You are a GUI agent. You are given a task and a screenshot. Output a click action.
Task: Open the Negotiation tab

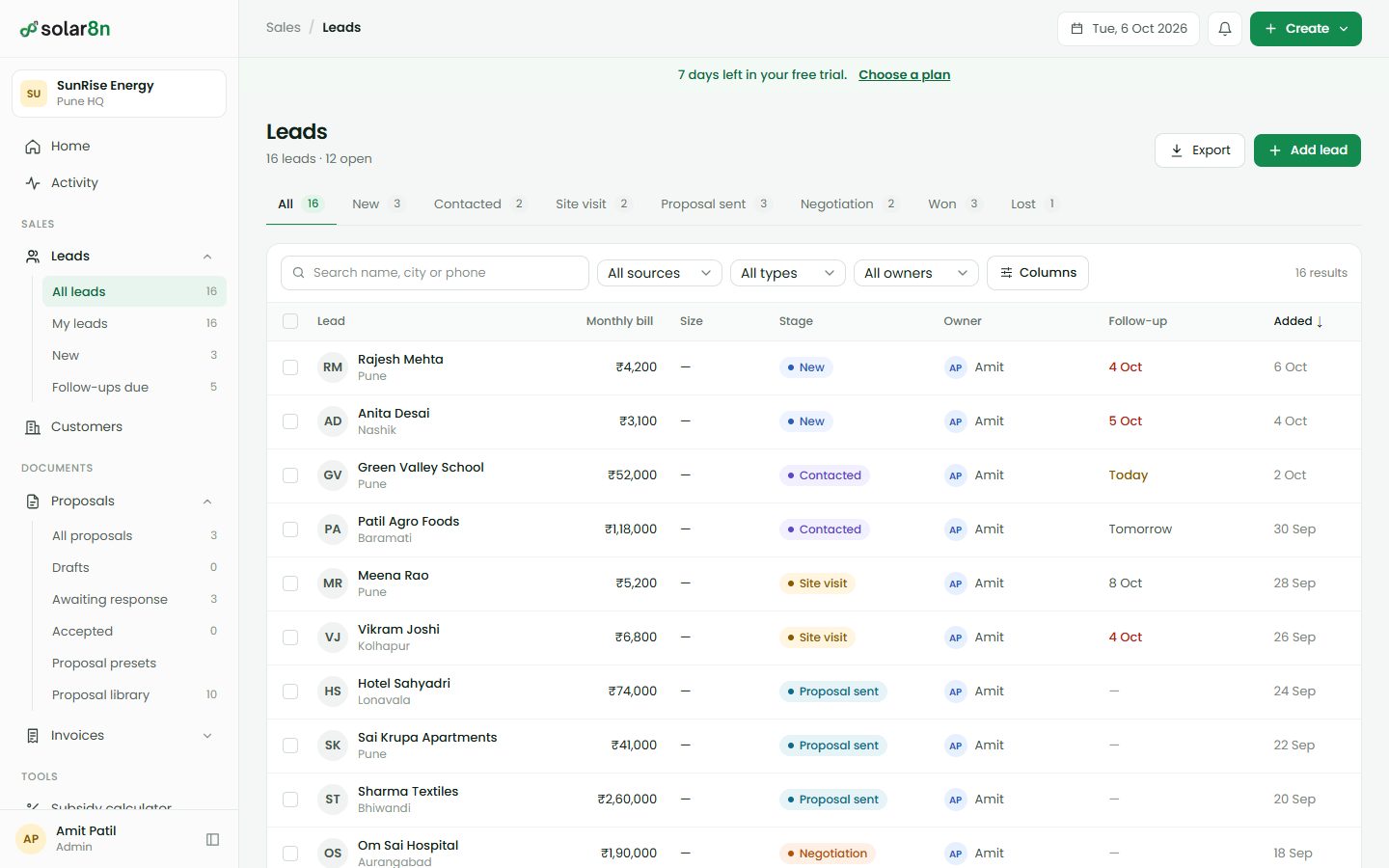[848, 204]
